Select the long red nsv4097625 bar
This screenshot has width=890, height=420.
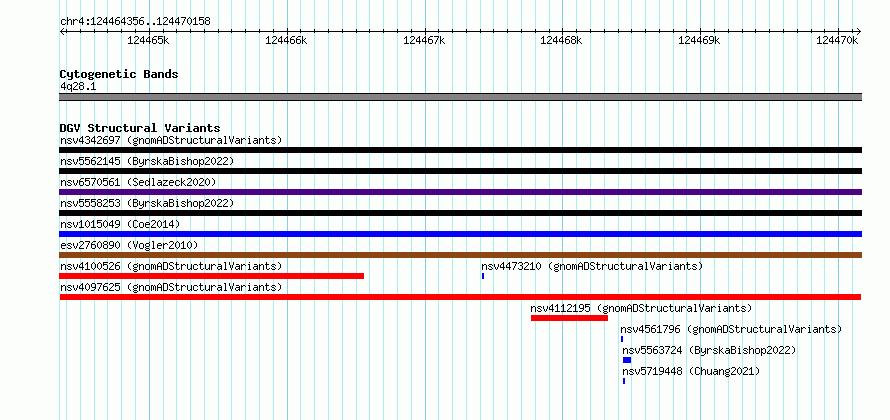[x=460, y=297]
